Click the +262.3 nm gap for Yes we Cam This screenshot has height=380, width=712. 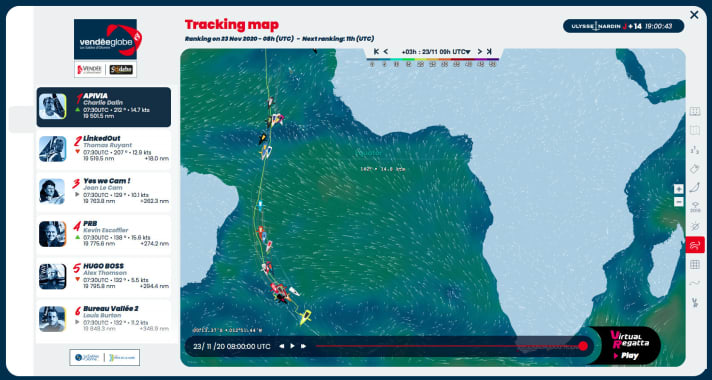click(x=155, y=201)
